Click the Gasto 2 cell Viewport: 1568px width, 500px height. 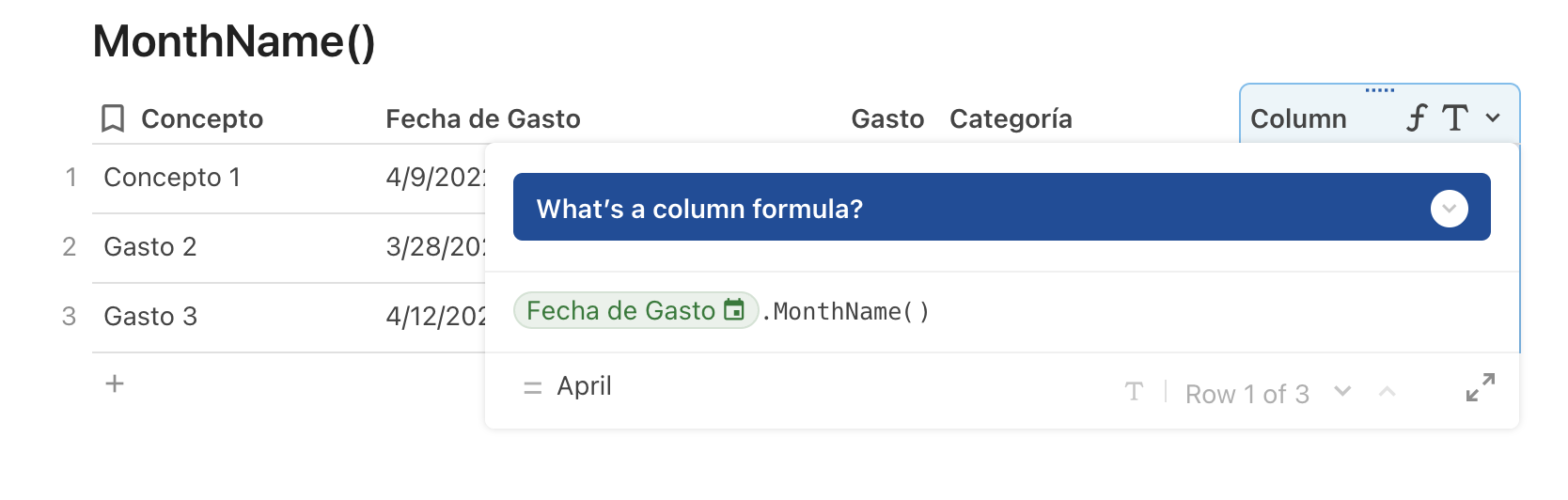150,247
